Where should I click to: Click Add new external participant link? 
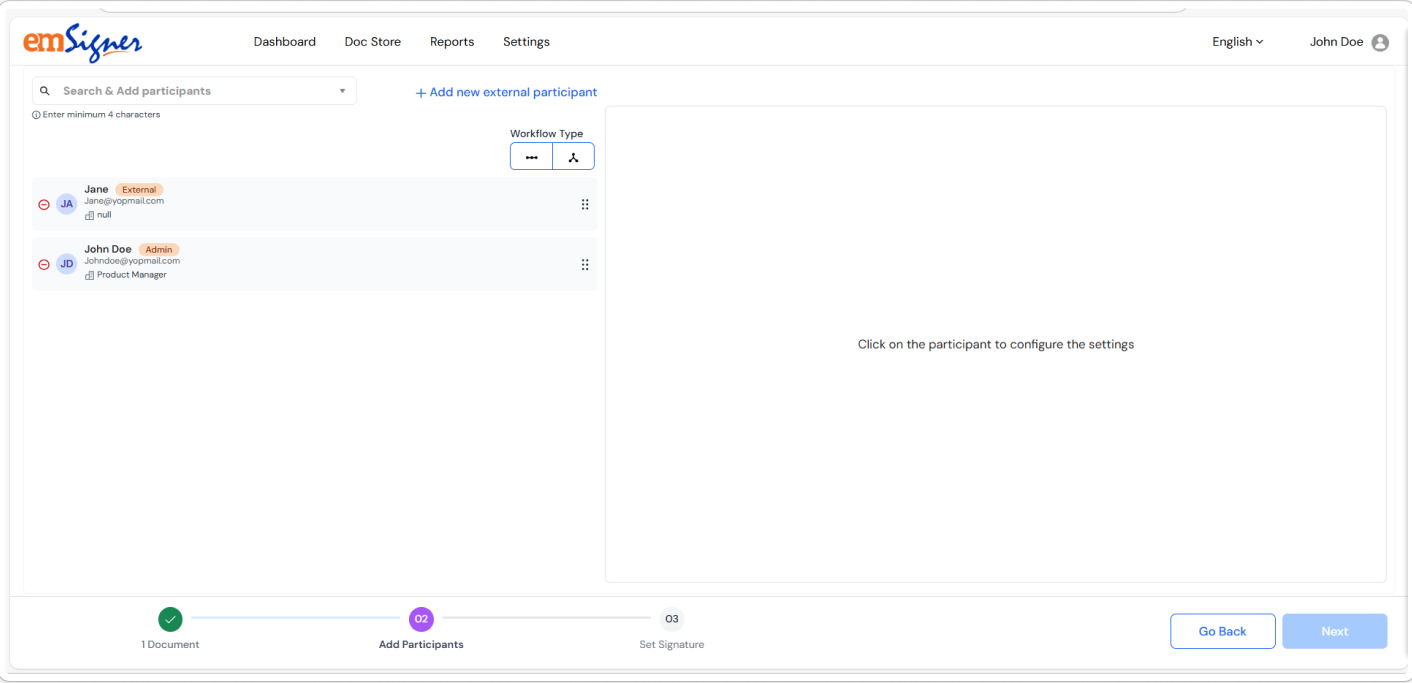pyautogui.click(x=506, y=92)
